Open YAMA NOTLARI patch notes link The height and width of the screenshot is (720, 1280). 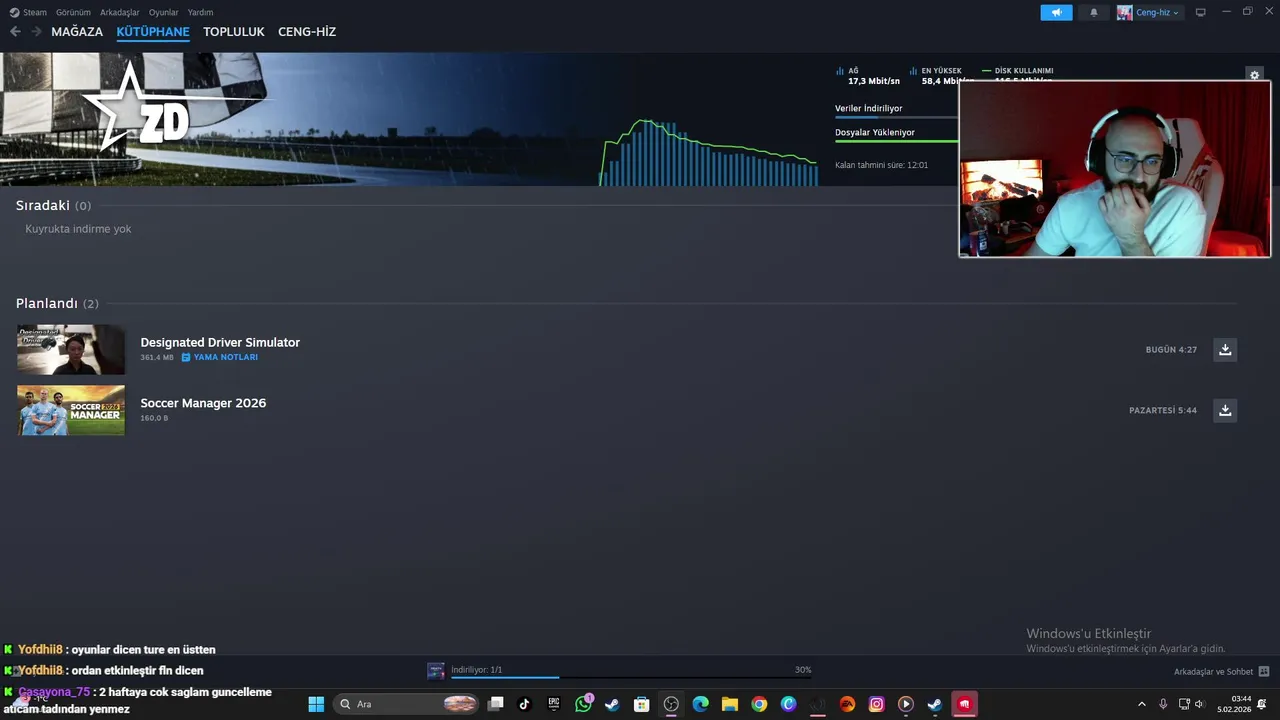coord(220,357)
